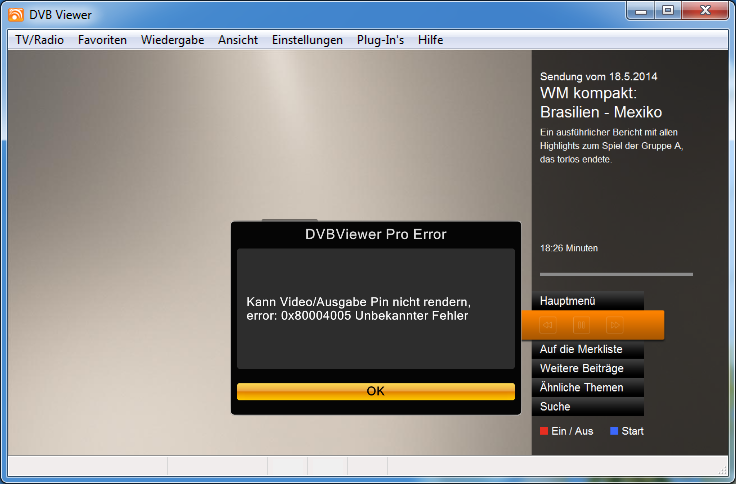This screenshot has width=736, height=484.
Task: Click the red Ein / Aus button
Action: [567, 431]
